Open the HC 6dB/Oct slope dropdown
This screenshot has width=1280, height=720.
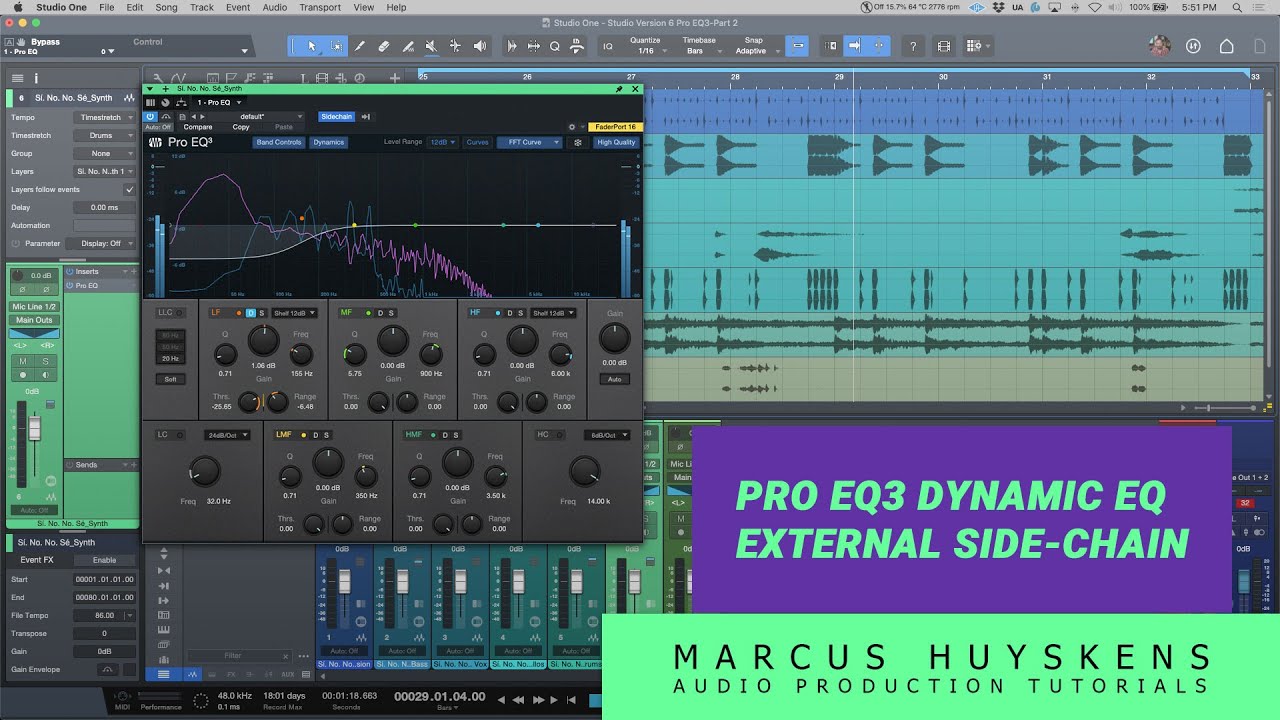[608, 435]
